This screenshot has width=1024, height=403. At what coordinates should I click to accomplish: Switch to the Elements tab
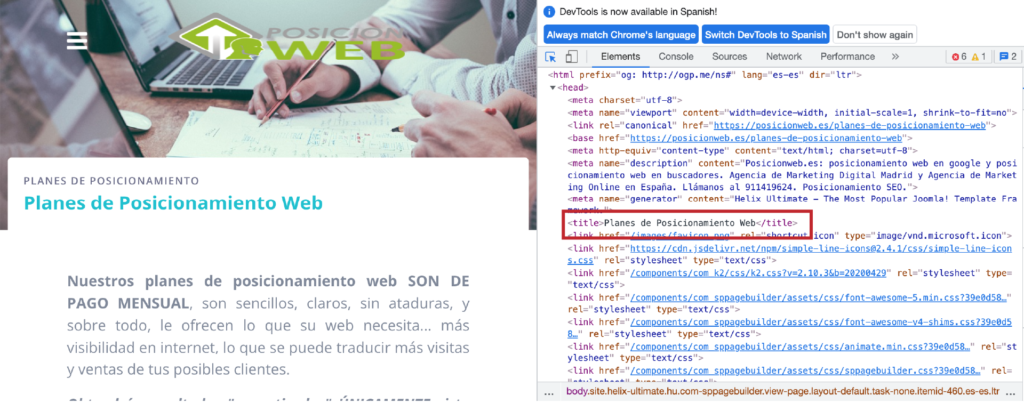[620, 57]
